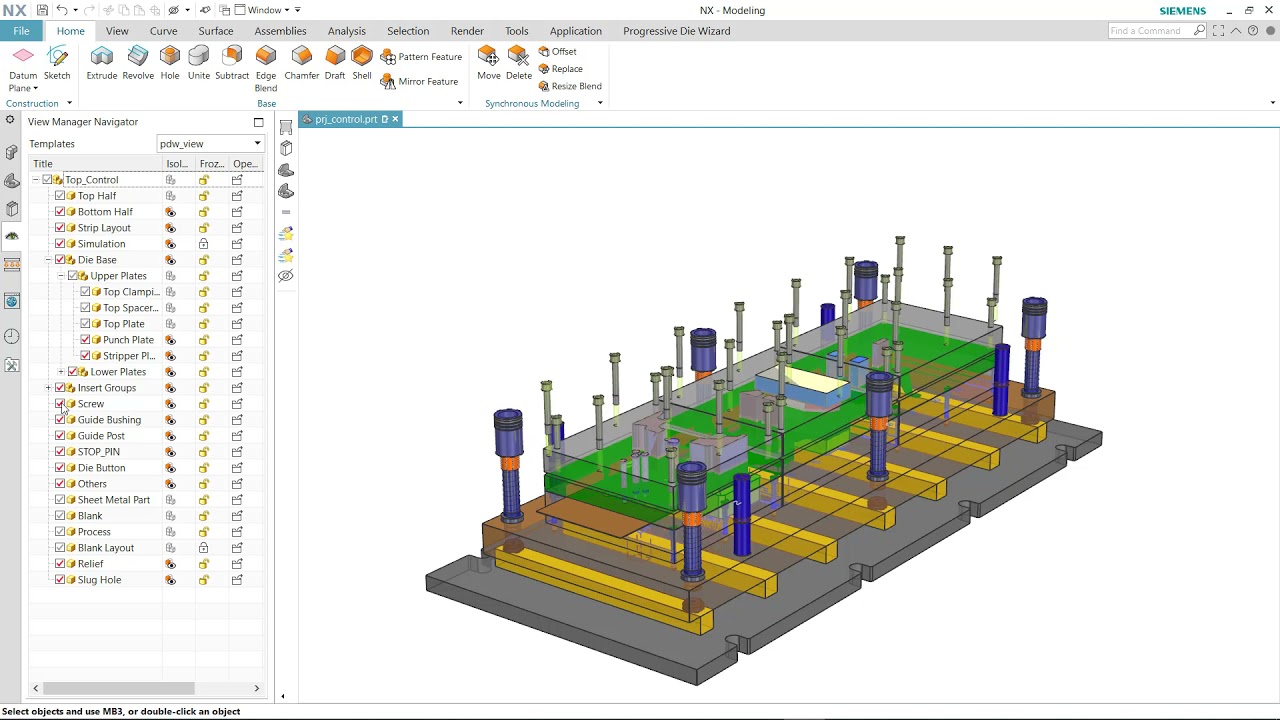This screenshot has height=720, width=1280.
Task: Click the Subtract boolean tool
Action: click(232, 63)
